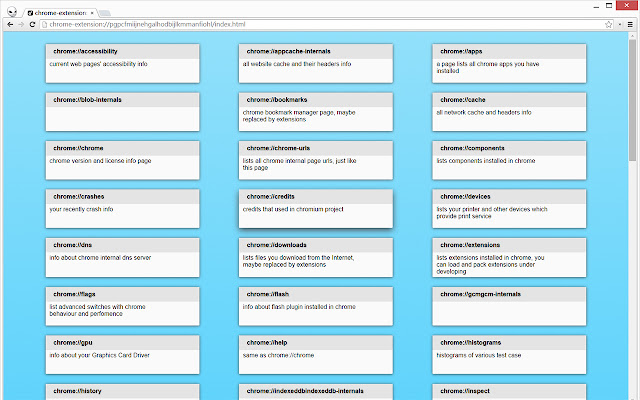640x400 pixels.
Task: Open the chrome://downloads card
Action: [x=316, y=258]
